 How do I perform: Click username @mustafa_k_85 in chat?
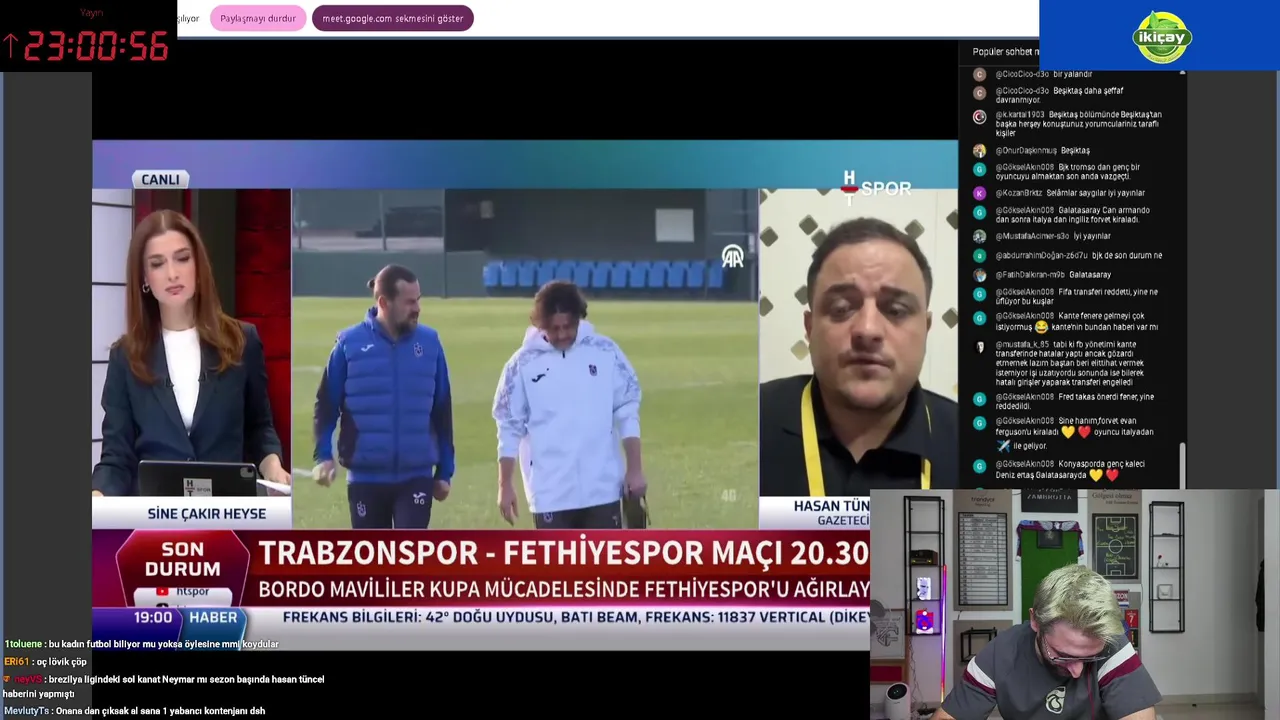[1022, 344]
